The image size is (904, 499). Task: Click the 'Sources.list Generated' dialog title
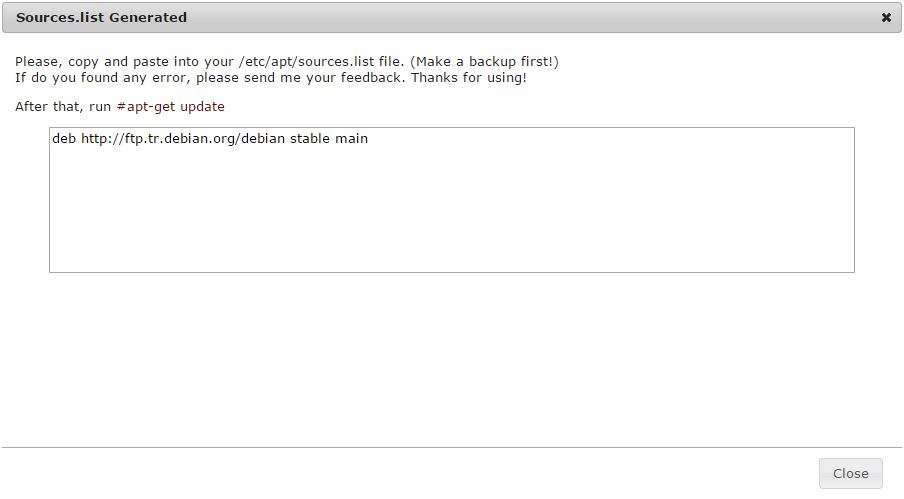[101, 17]
